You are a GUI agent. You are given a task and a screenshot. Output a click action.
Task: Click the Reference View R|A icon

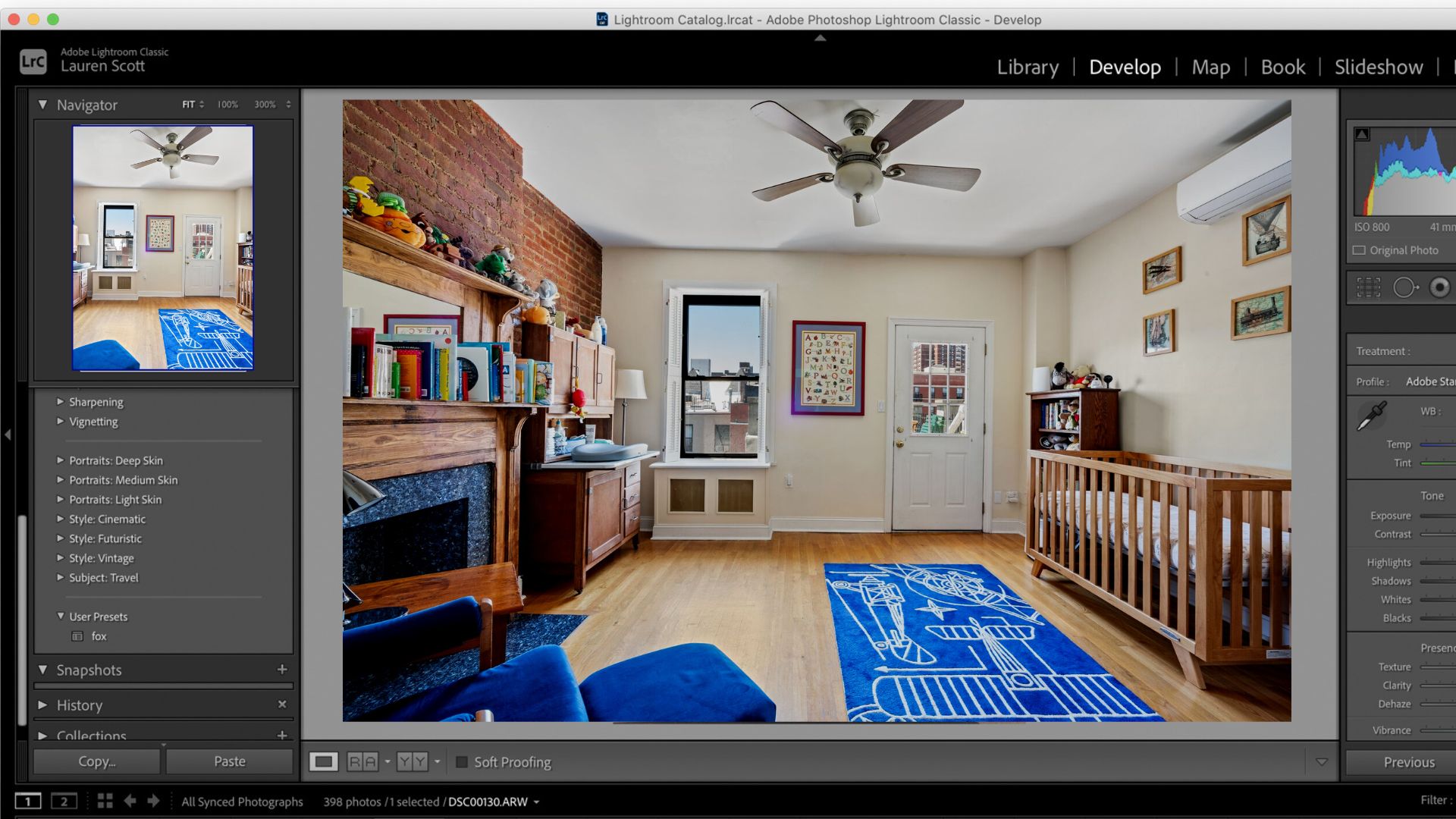(362, 761)
